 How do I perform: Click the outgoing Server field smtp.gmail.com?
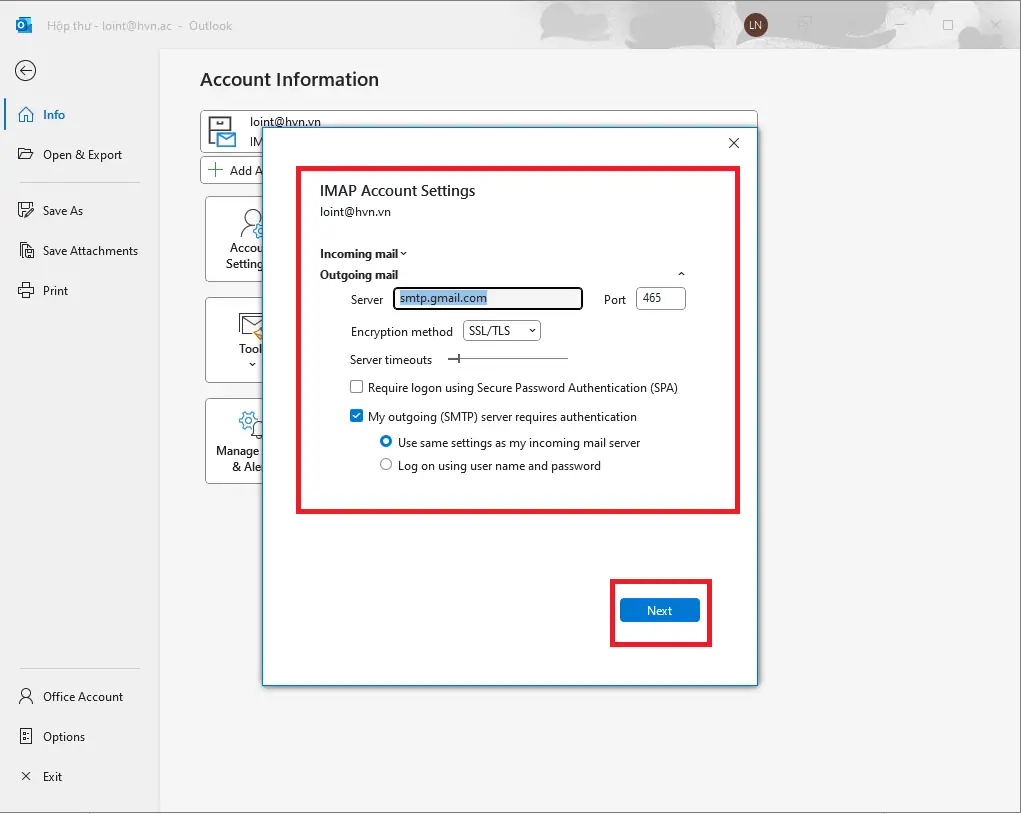coord(488,298)
